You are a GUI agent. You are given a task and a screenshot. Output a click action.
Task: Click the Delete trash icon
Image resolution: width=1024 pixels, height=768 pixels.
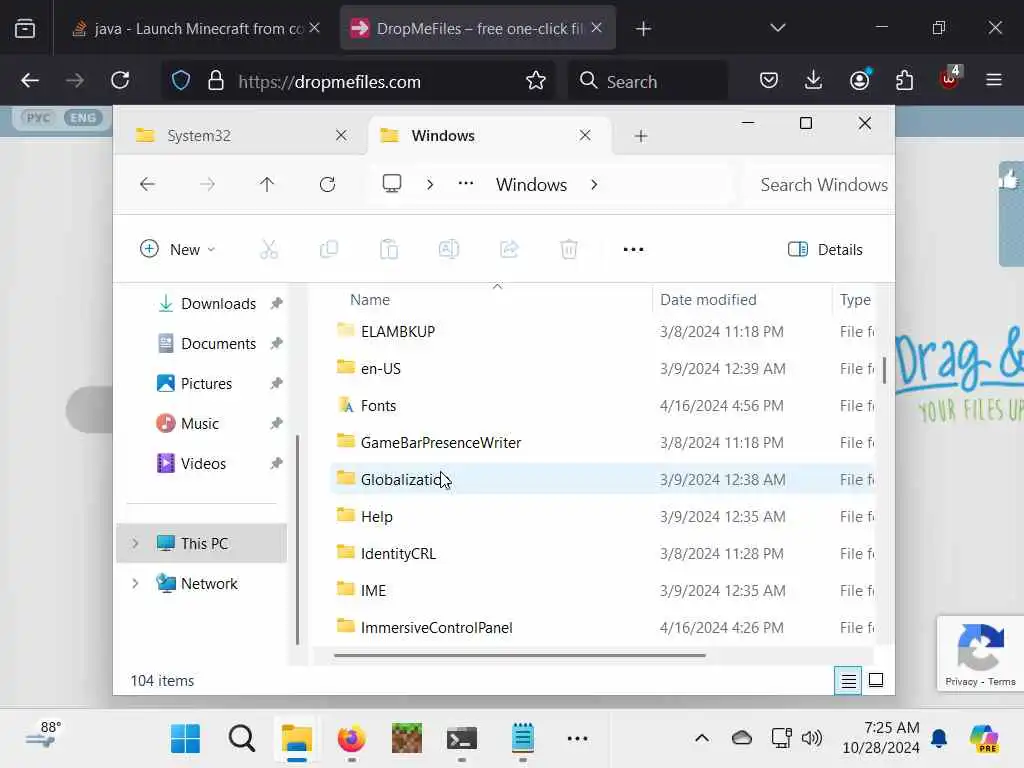coord(569,249)
